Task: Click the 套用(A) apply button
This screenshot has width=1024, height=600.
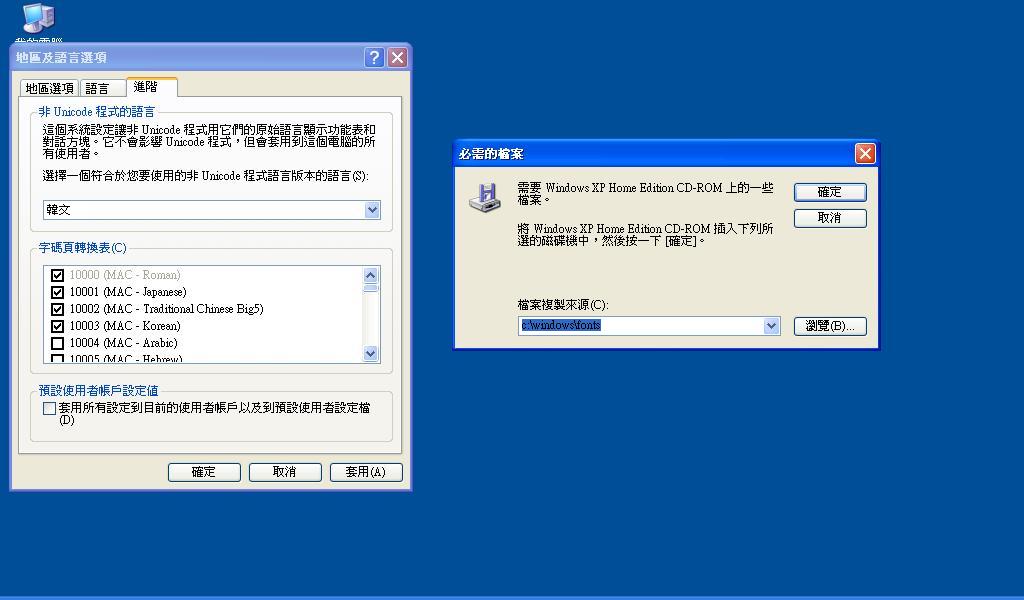Action: (x=366, y=472)
